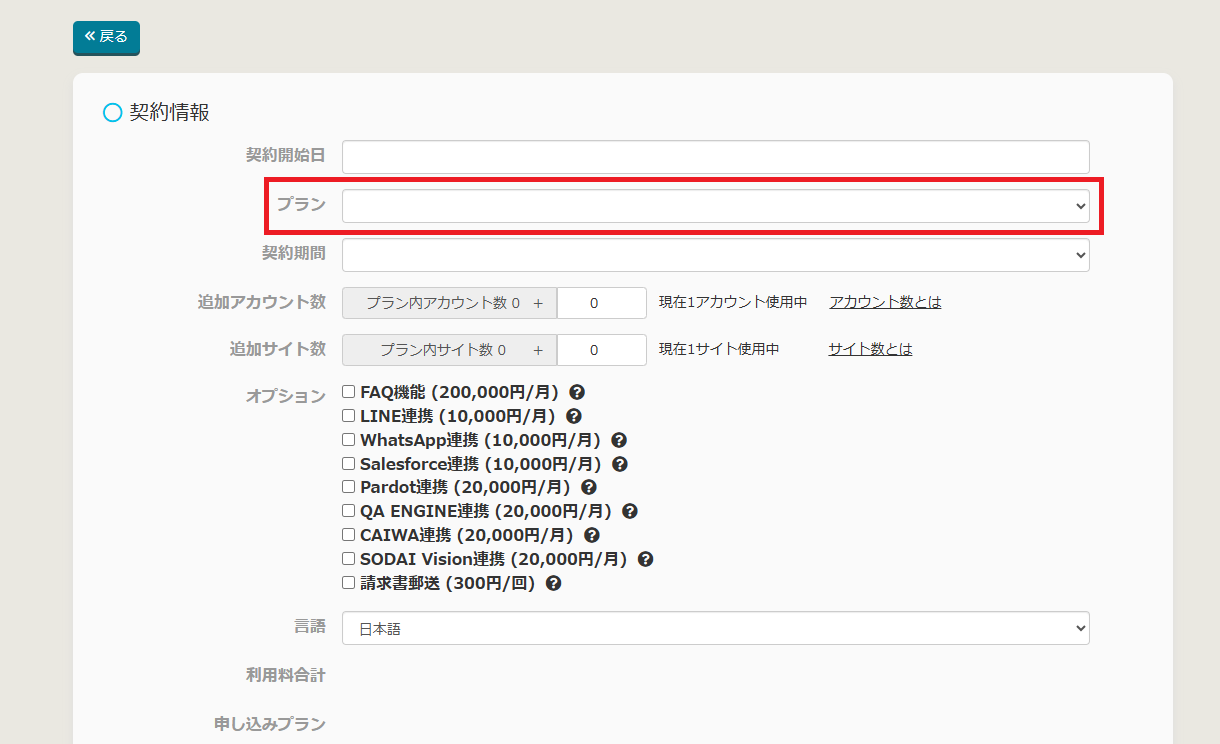Click help icon next to FAQ機能
Screen dimensions: 1220x744
point(577,392)
